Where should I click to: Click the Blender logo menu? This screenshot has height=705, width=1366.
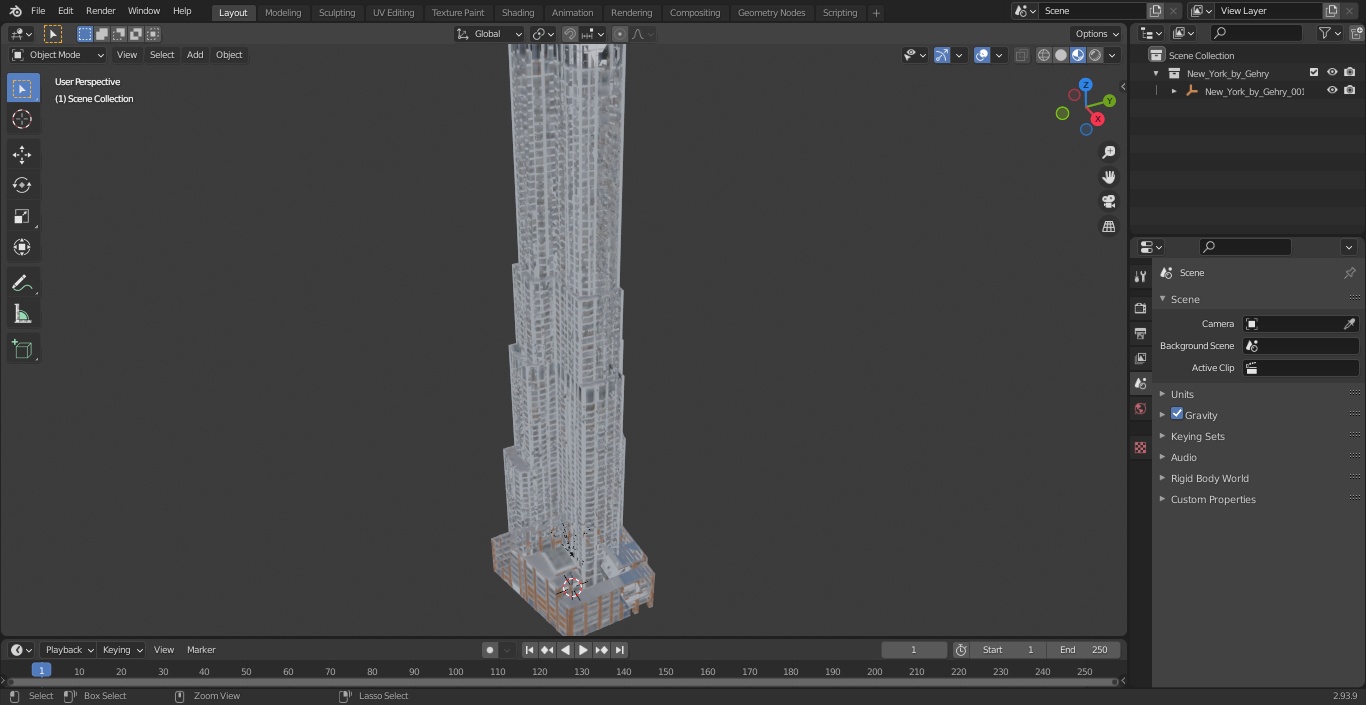[x=16, y=11]
